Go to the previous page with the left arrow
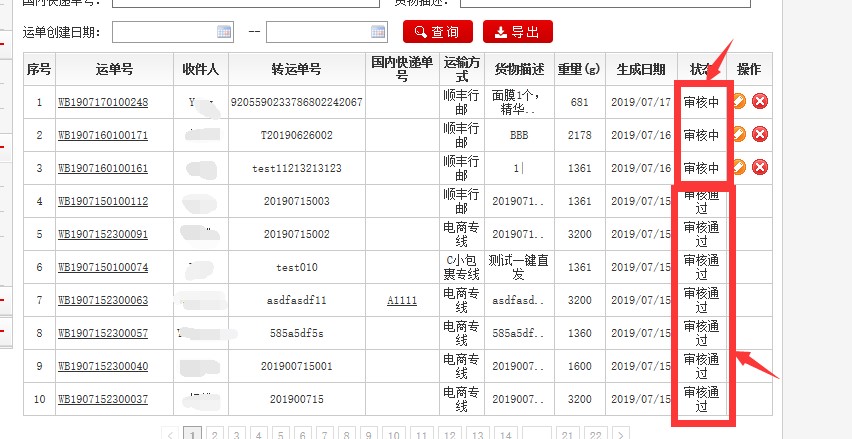 [x=170, y=435]
